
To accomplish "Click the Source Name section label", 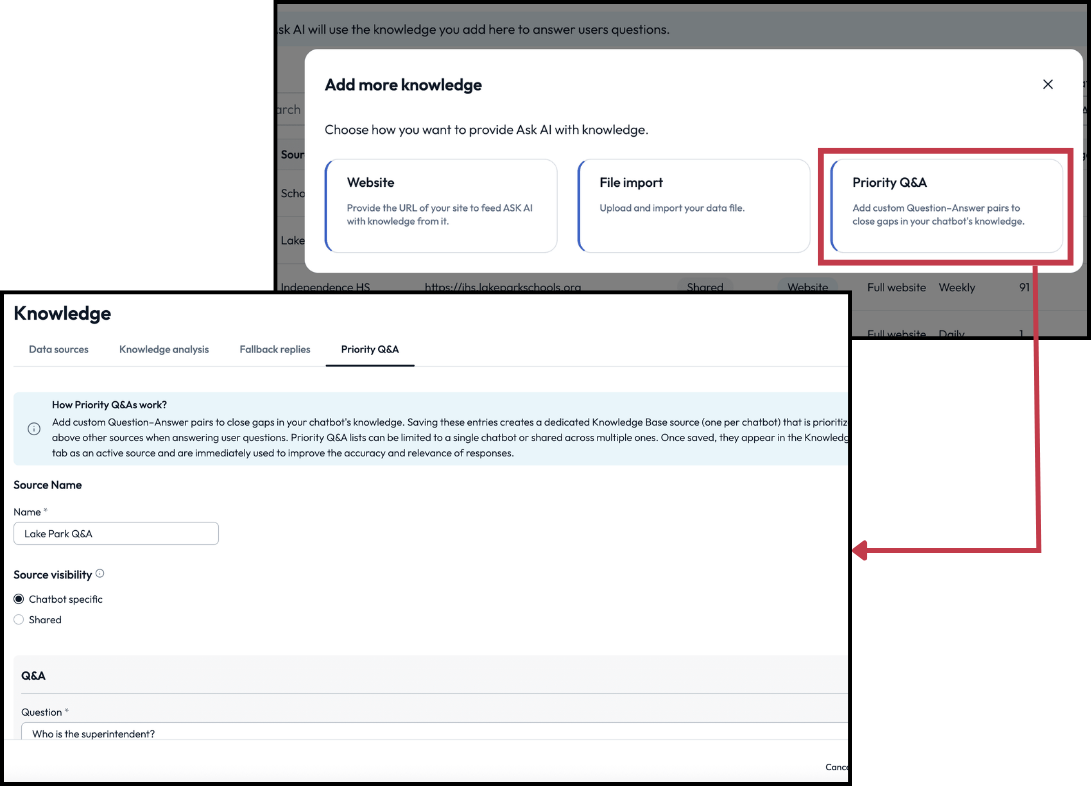I will click(47, 485).
